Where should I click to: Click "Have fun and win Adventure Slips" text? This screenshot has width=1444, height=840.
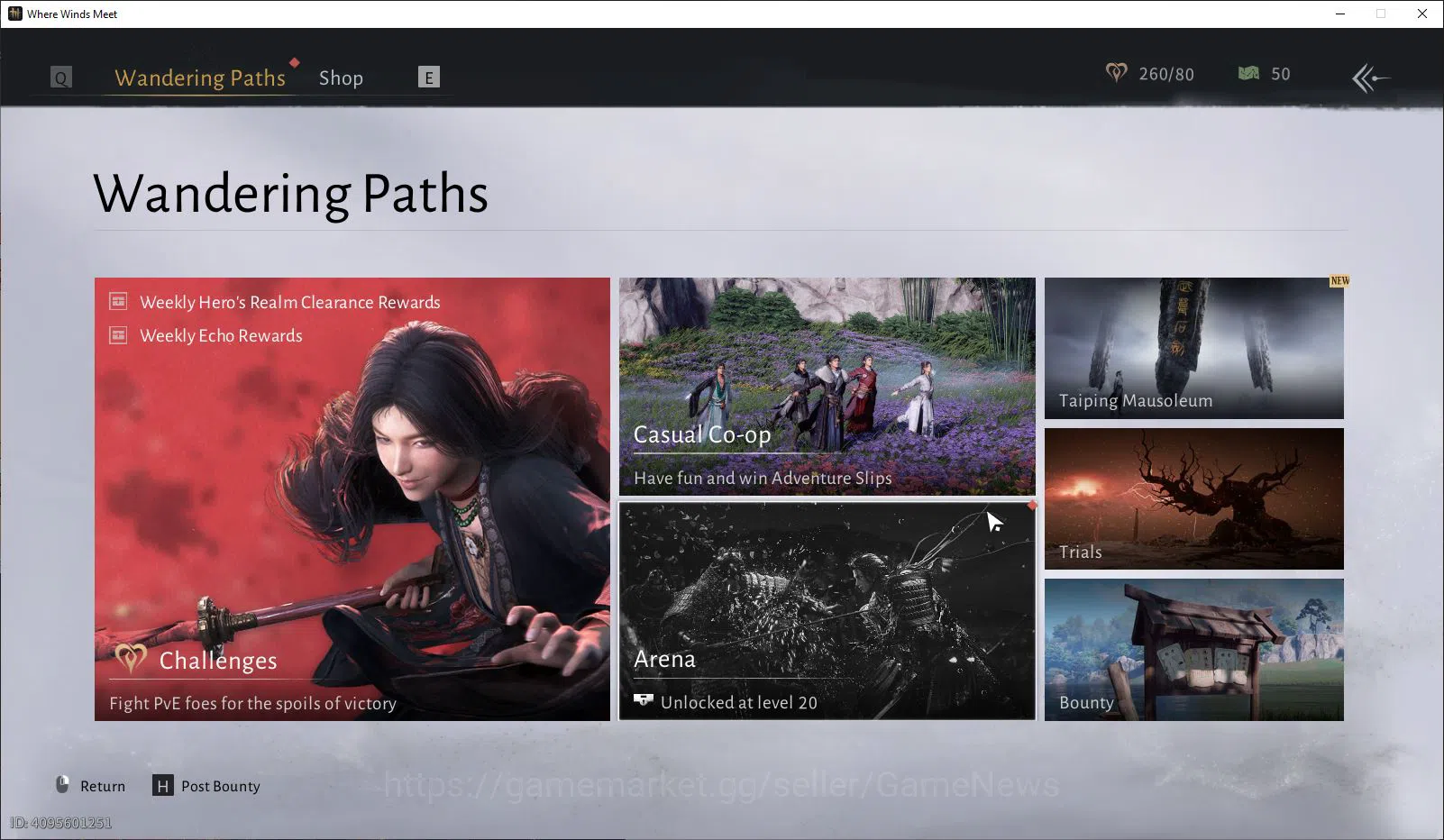tap(763, 478)
